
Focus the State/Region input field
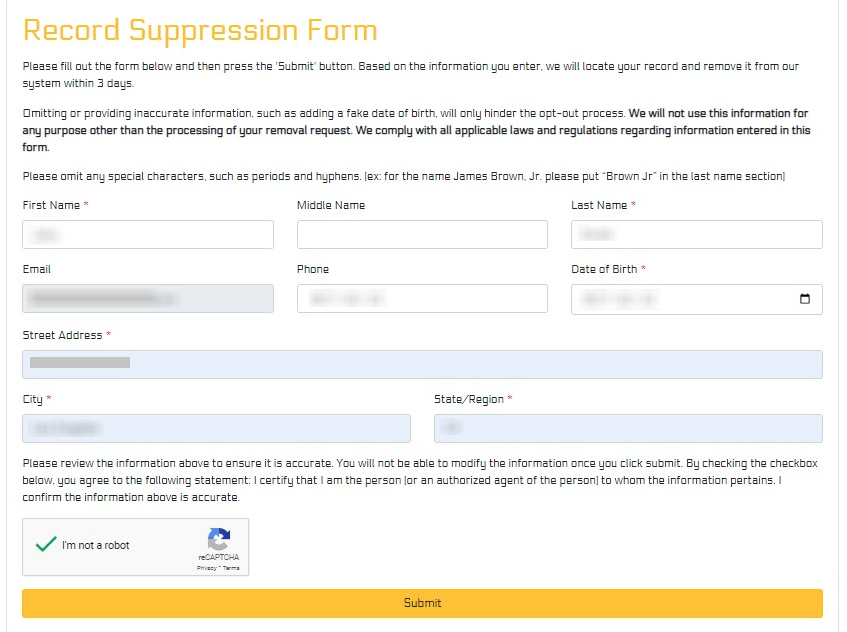[x=627, y=428]
